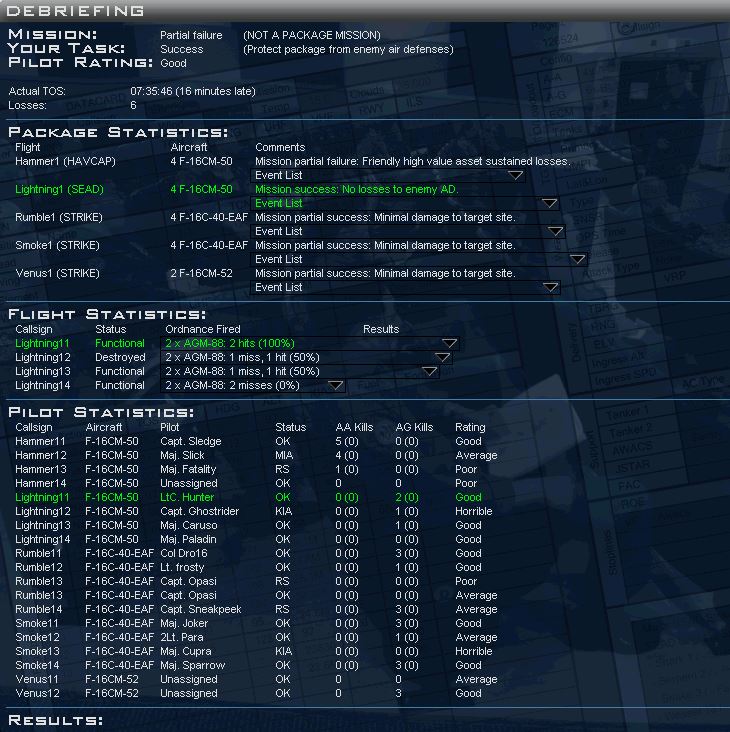Viewport: 730px width, 732px height.
Task: Select the Hammer1 (HAVCAP) flight row
Action: point(65,162)
